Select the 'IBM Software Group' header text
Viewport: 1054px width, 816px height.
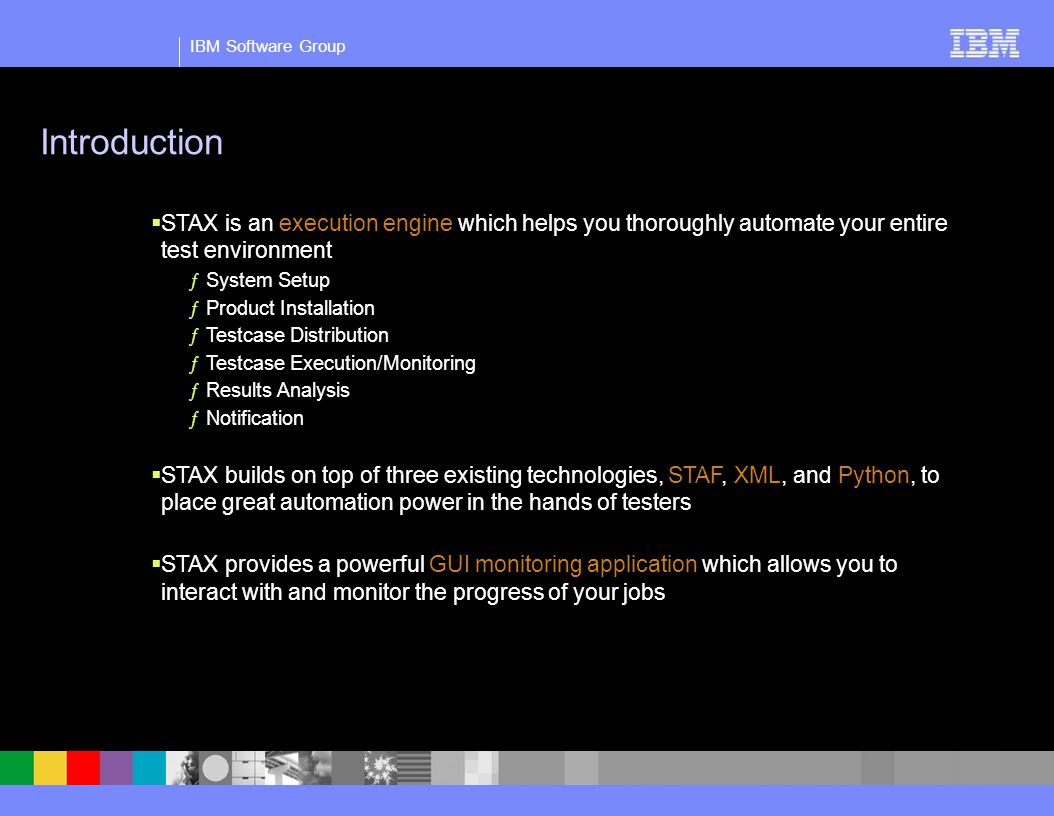(268, 46)
